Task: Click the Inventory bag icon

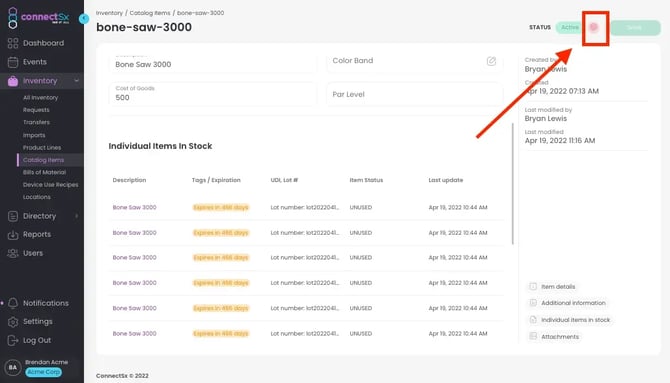Action: 13,81
